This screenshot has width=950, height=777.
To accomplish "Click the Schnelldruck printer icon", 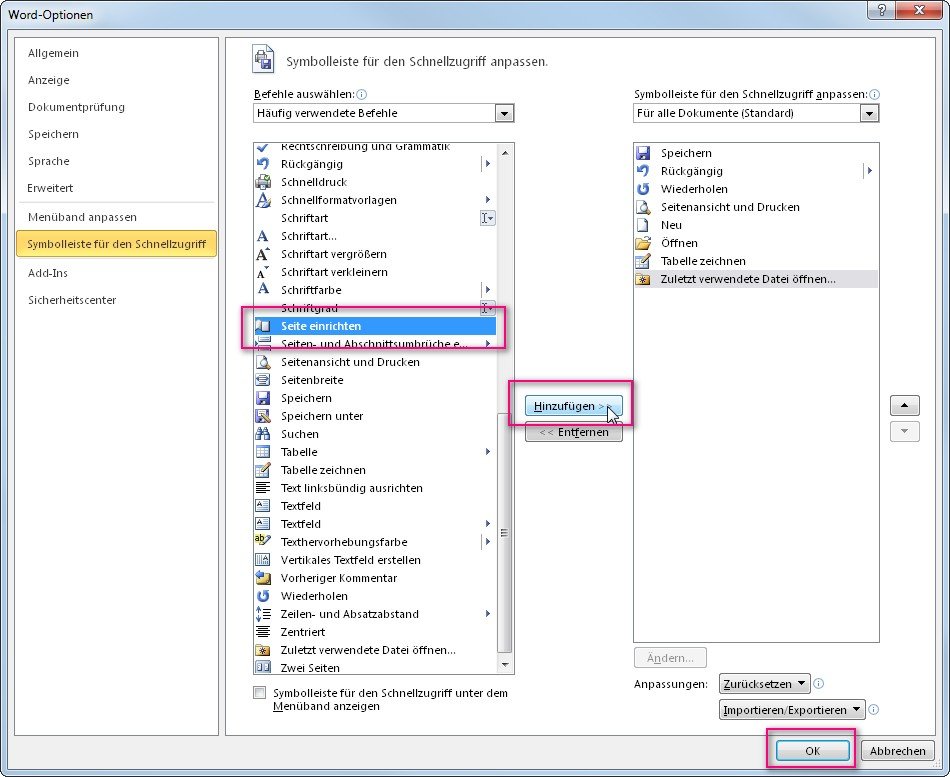I will pyautogui.click(x=263, y=182).
